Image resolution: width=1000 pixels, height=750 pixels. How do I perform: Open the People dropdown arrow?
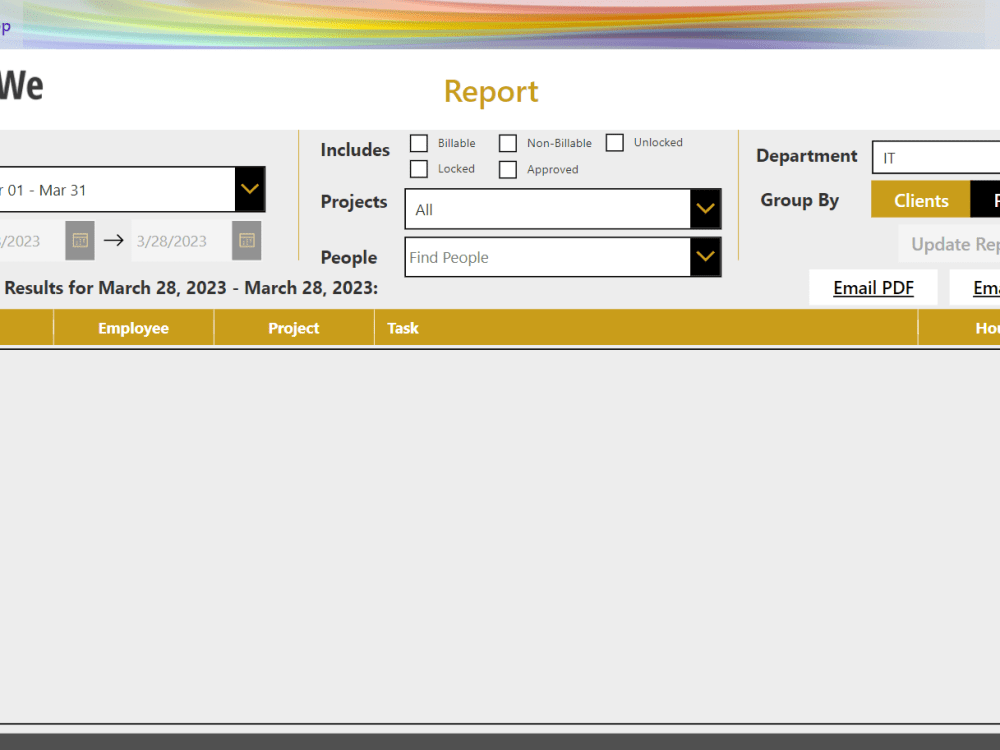pos(705,256)
